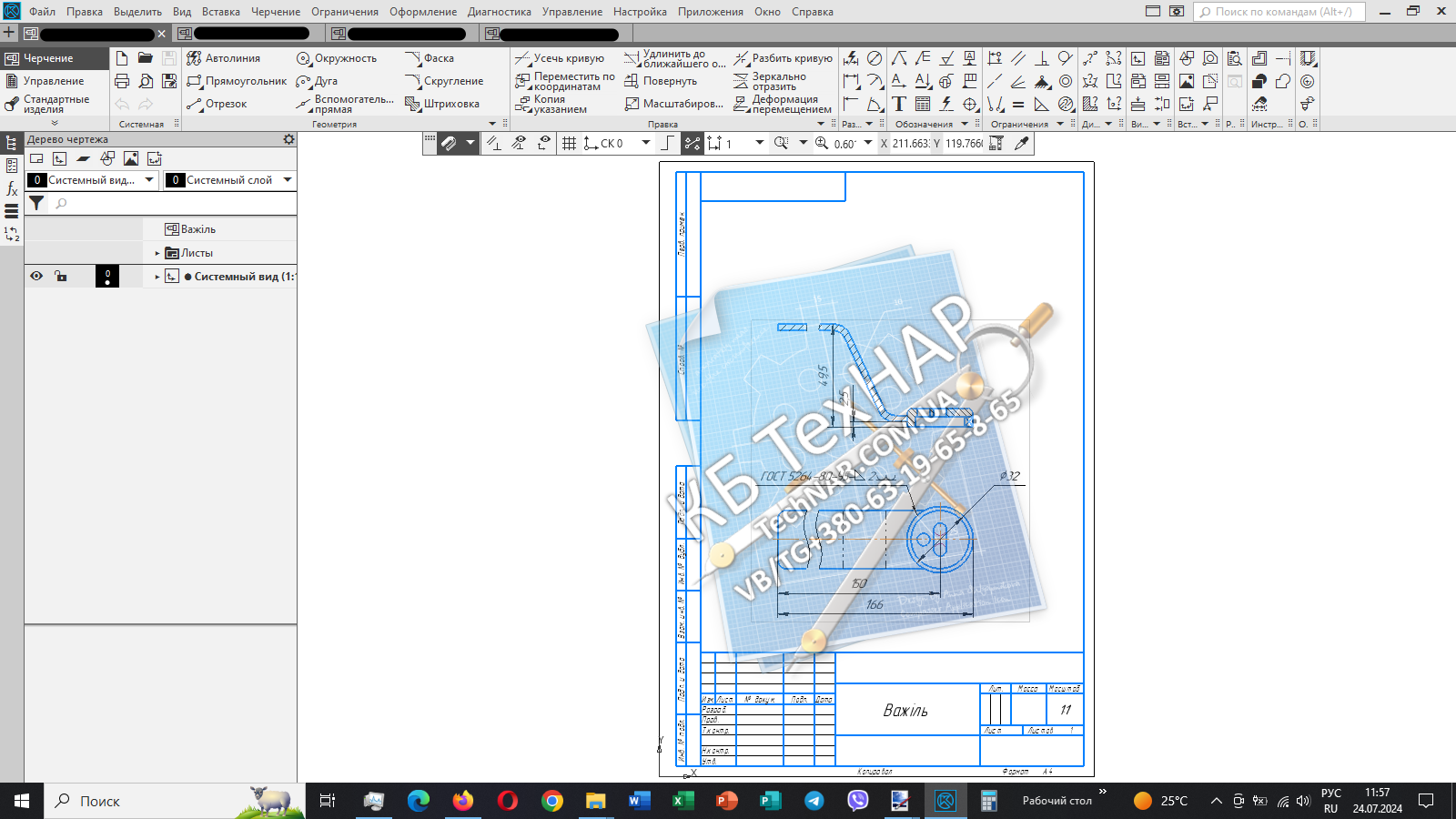Toggle the rounding cursor step button
Viewport: 1456px width, 819px height.
point(693,143)
